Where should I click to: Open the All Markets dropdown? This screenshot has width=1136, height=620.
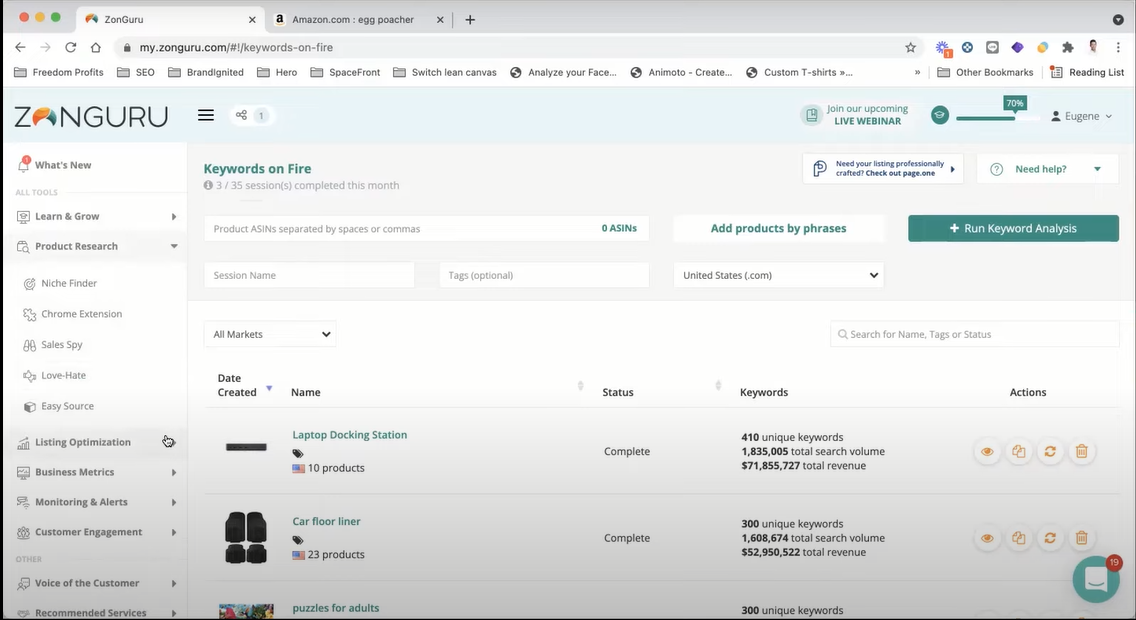point(270,334)
